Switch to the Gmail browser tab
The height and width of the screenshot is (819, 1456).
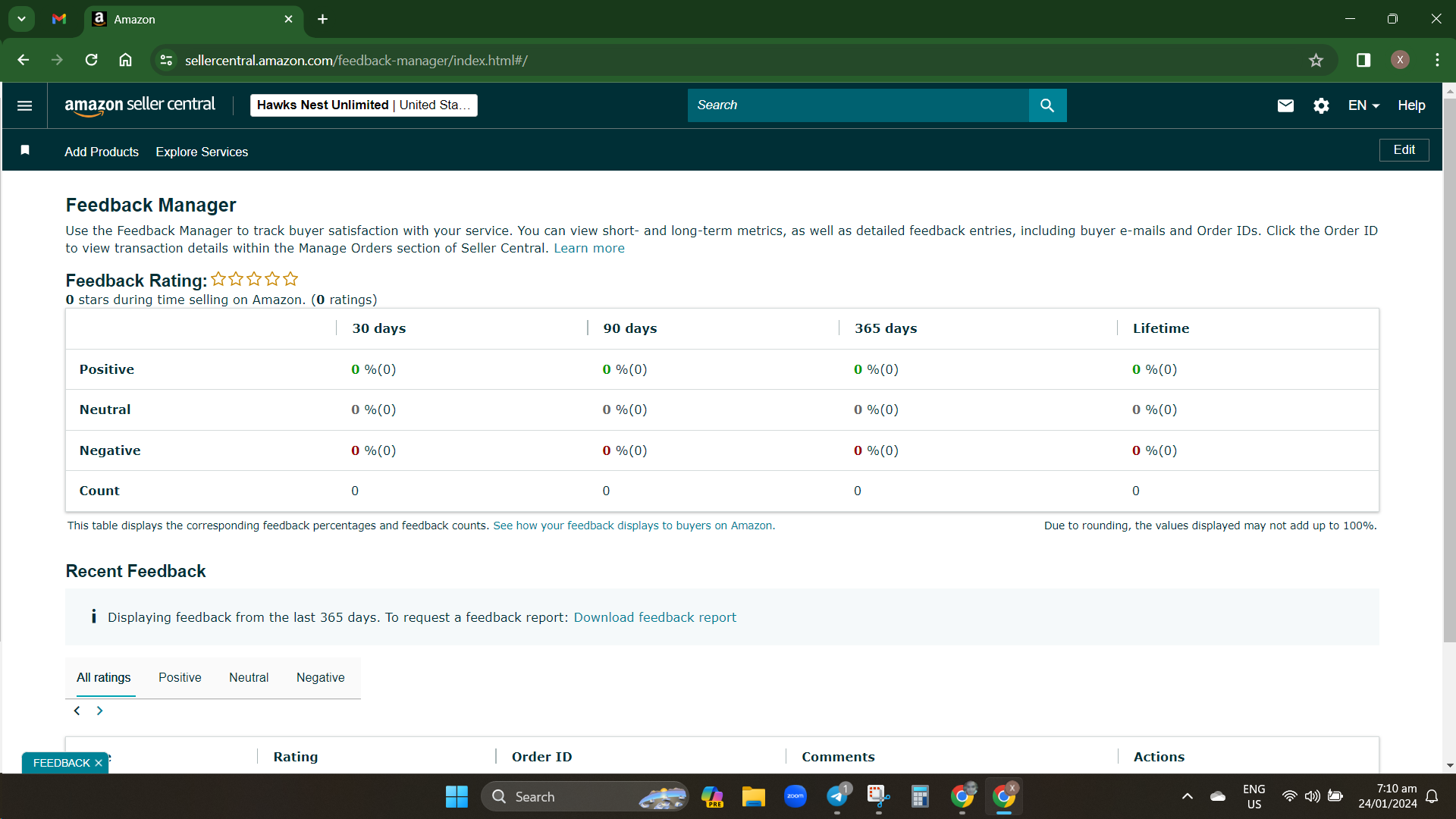[59, 19]
